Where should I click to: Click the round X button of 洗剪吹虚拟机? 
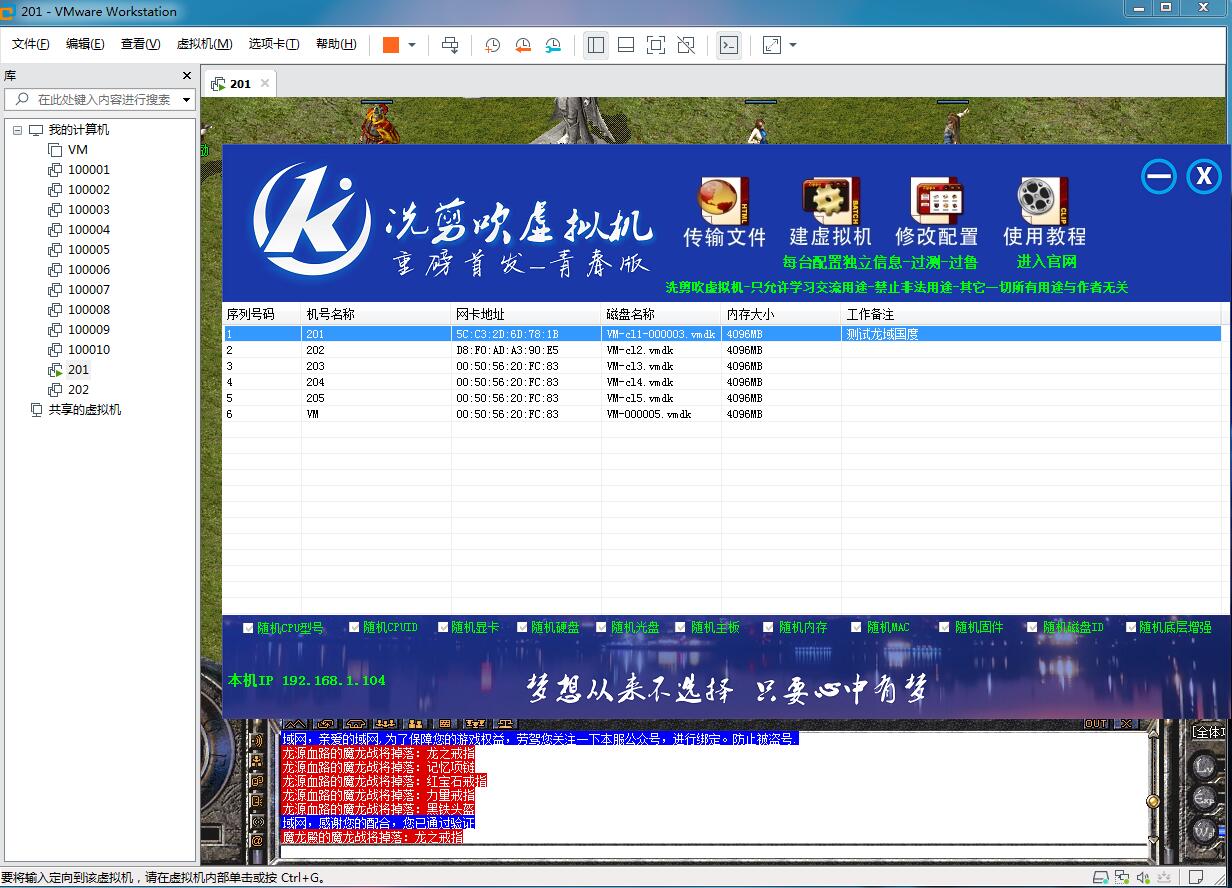point(1204,177)
